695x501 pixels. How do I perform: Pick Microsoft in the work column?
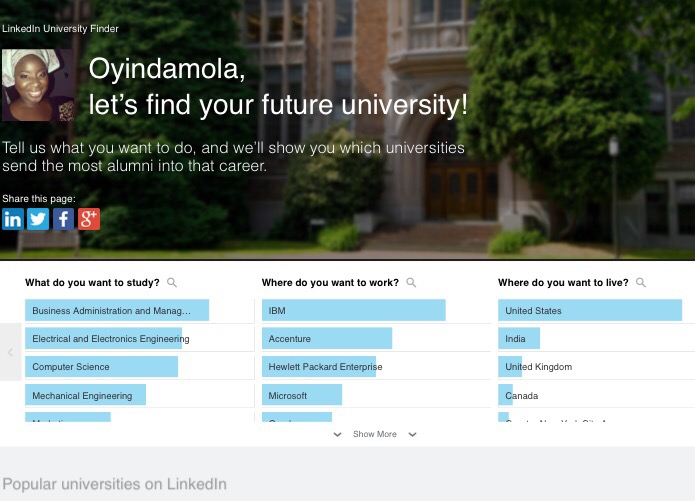(x=301, y=396)
